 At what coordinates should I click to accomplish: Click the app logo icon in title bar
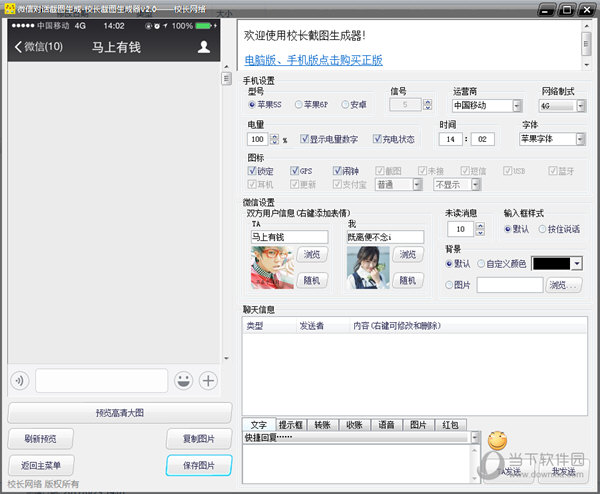[10, 8]
